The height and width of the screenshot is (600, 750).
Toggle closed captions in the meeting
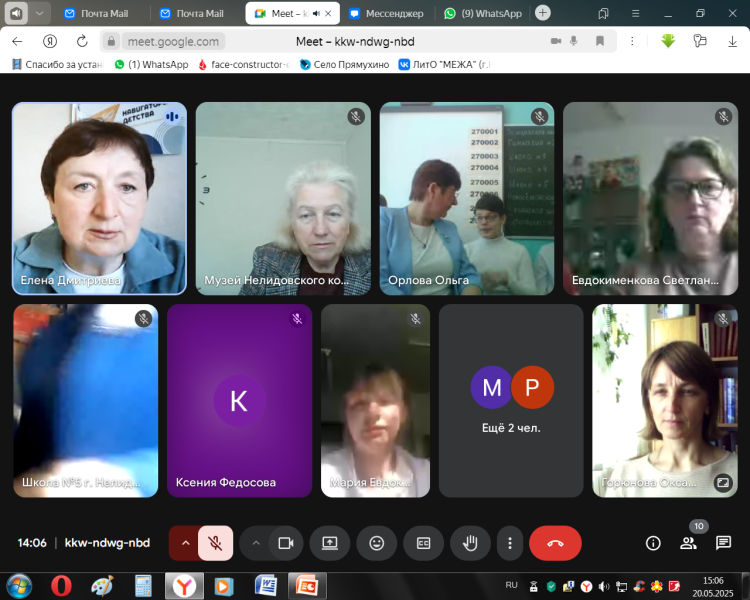[423, 543]
